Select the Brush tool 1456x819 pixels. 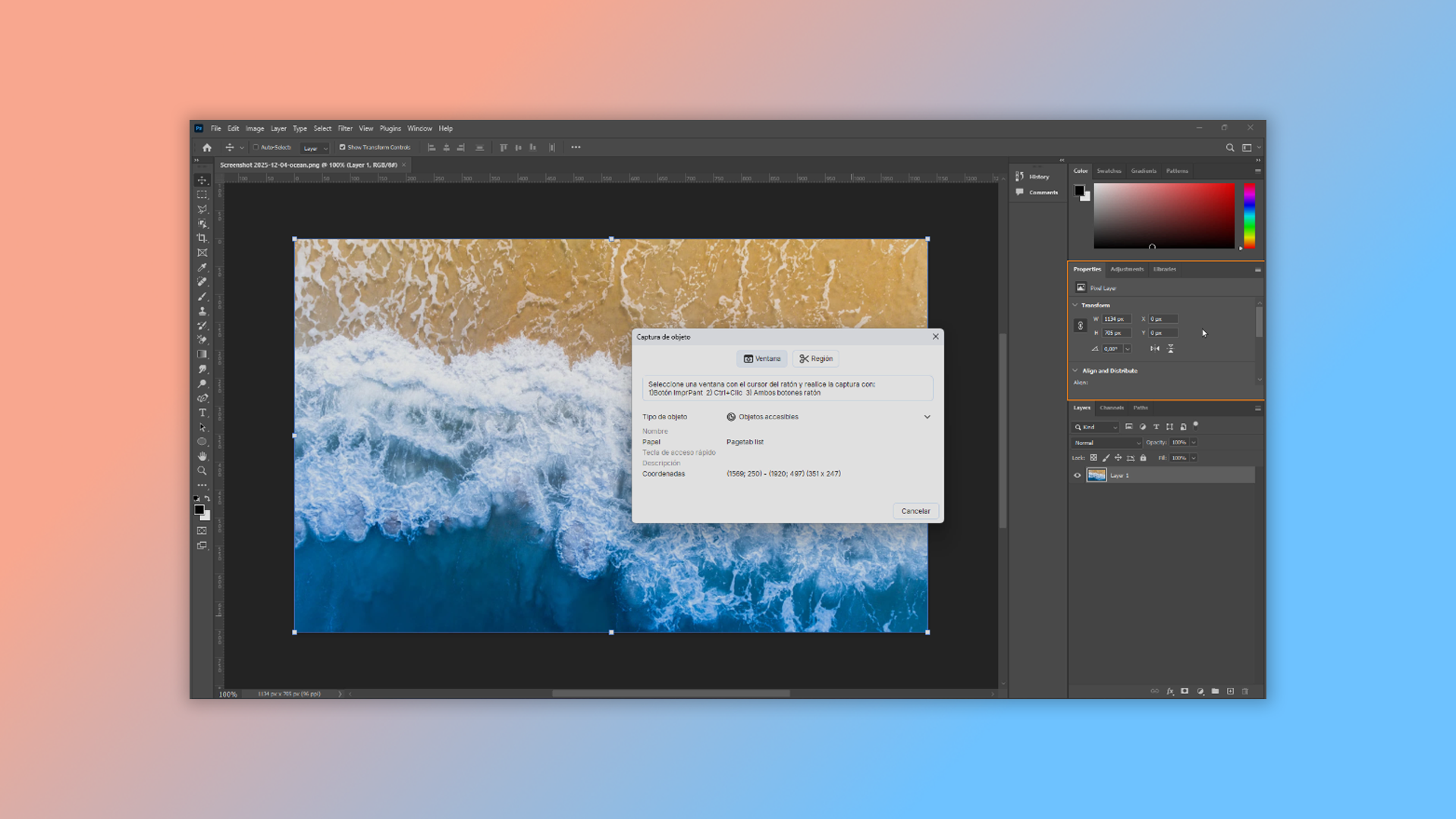(202, 297)
